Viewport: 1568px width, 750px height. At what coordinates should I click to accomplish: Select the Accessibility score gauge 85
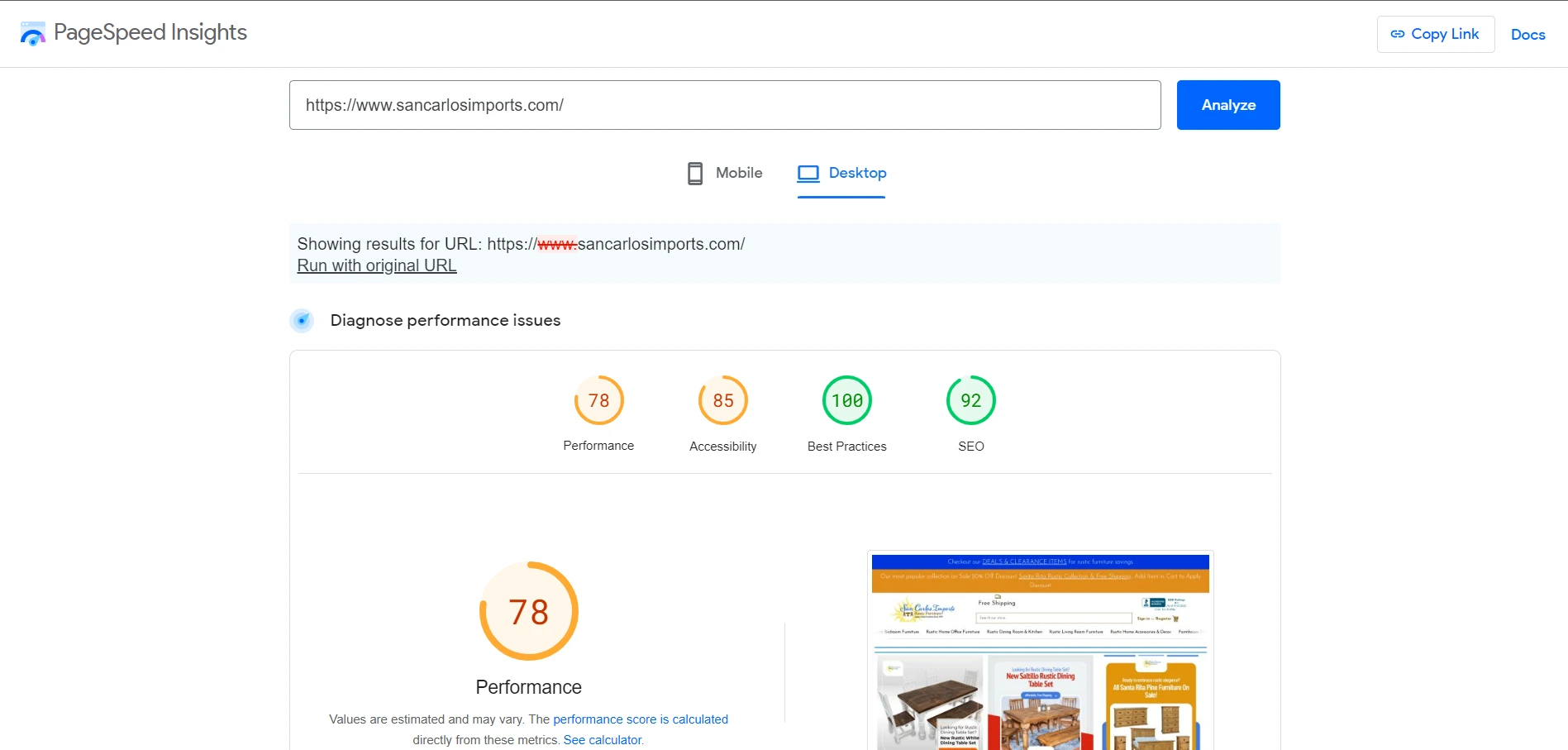point(723,400)
